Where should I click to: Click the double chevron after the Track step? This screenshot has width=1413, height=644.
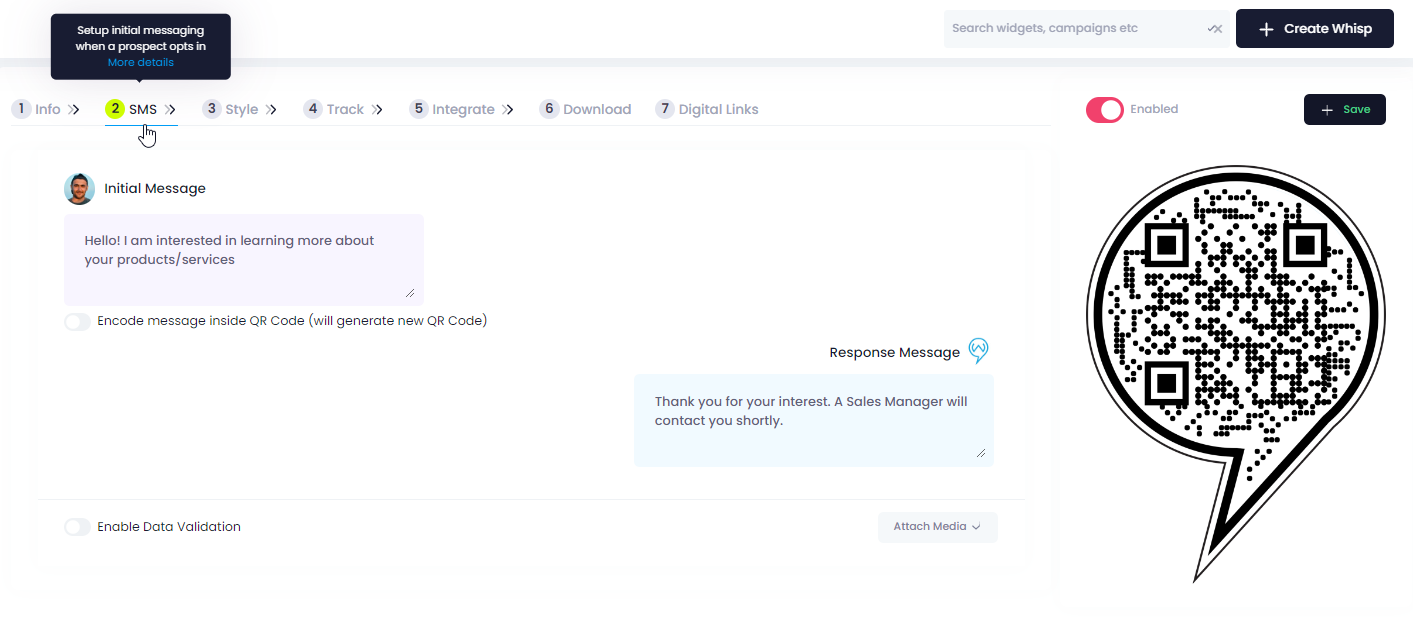377,110
